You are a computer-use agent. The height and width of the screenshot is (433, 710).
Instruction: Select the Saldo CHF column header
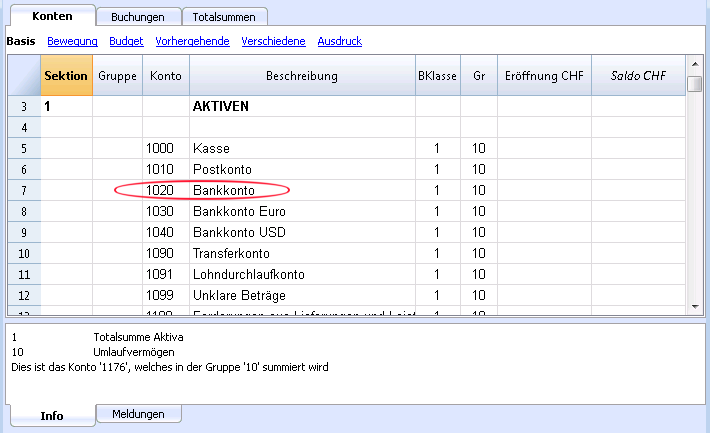coord(638,76)
